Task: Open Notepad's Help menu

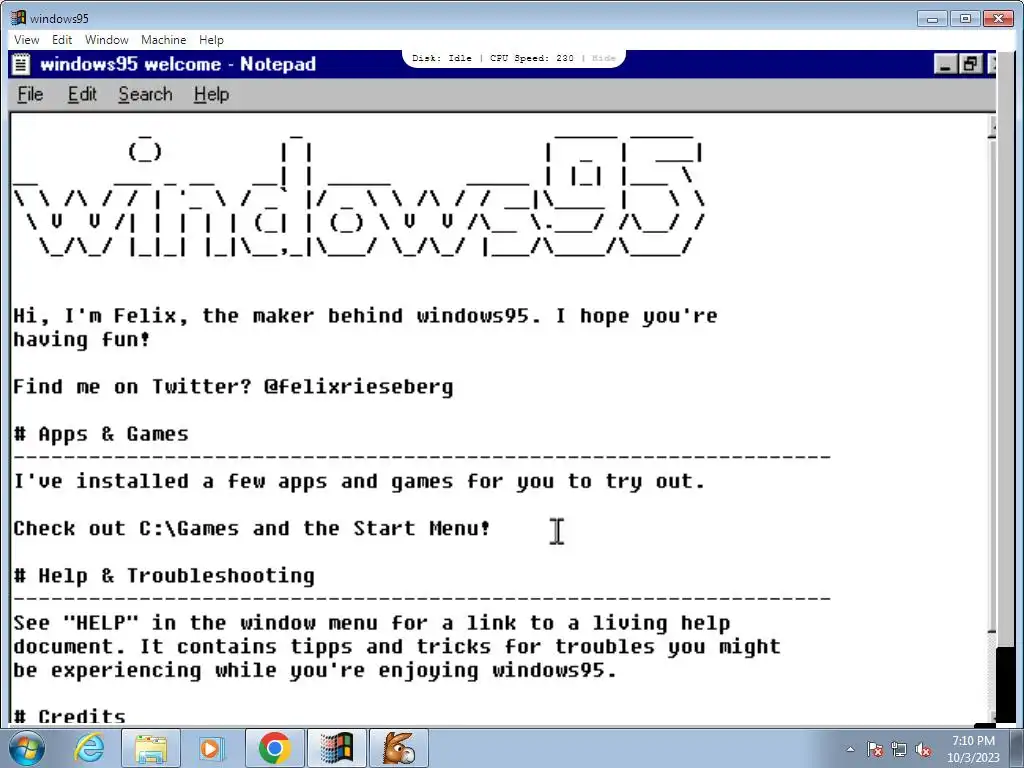Action: (x=211, y=94)
